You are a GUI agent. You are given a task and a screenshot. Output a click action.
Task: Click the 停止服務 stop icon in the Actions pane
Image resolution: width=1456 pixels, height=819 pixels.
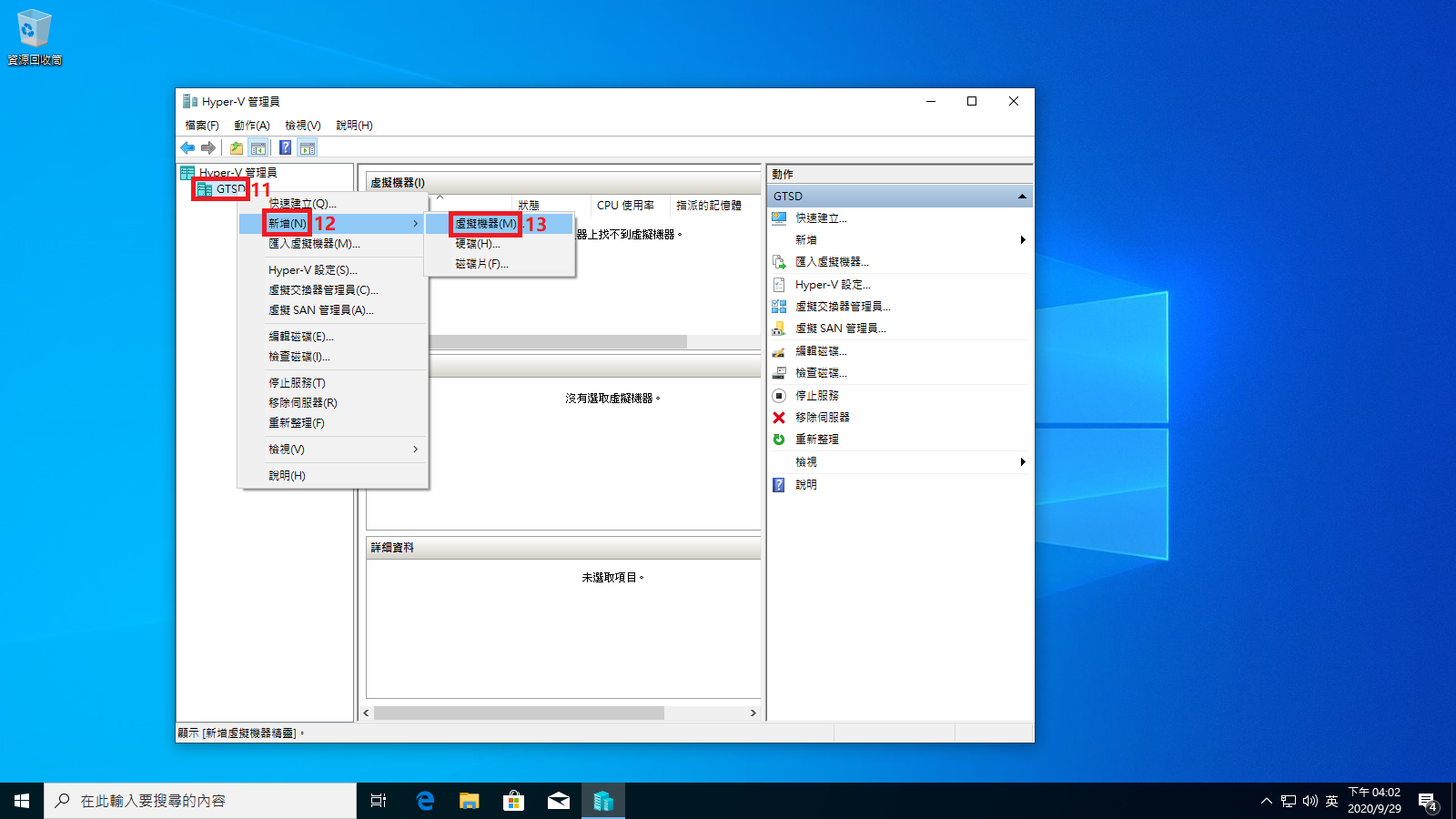pos(779,396)
